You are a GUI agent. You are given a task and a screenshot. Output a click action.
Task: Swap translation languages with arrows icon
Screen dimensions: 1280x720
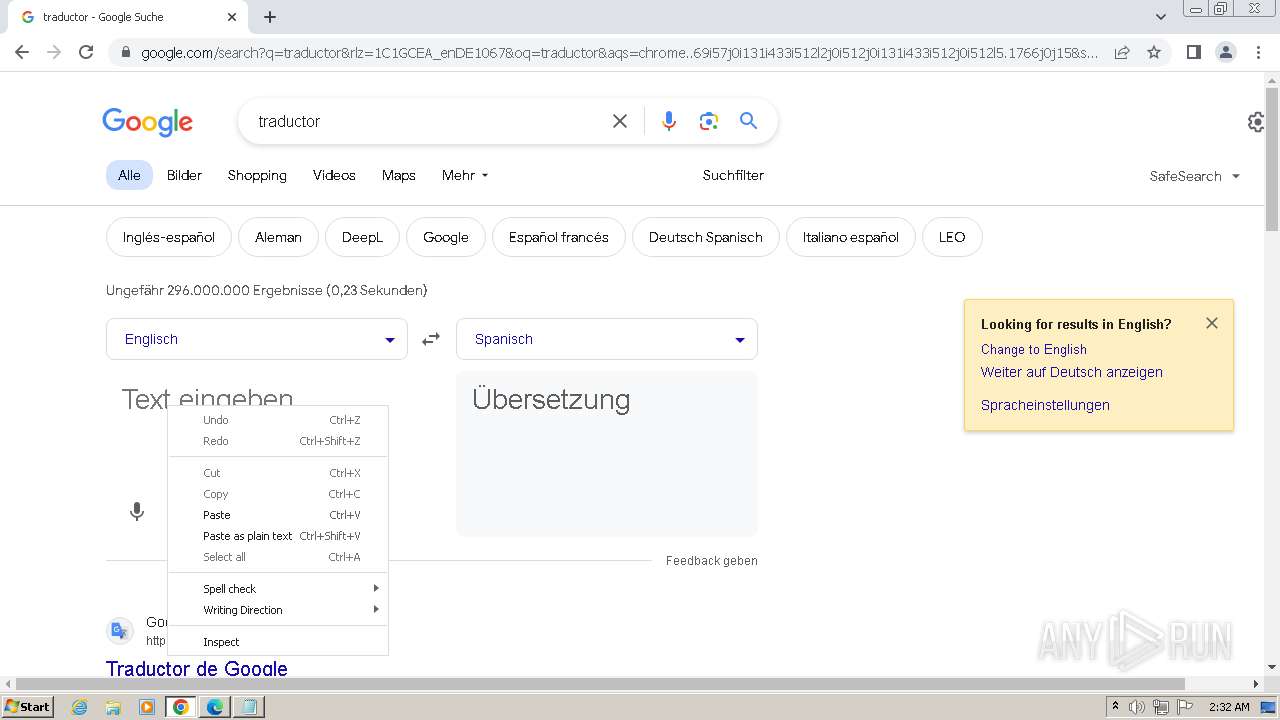[x=431, y=339]
